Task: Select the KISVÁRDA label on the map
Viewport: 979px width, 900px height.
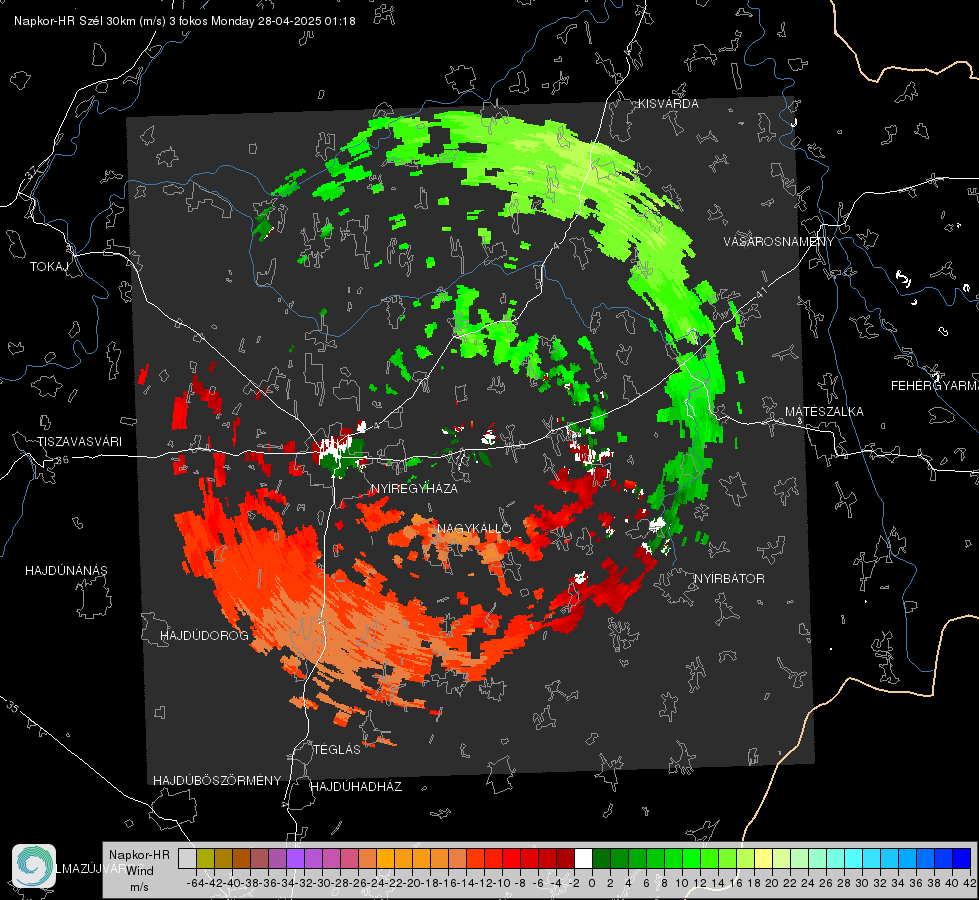Action: click(668, 104)
